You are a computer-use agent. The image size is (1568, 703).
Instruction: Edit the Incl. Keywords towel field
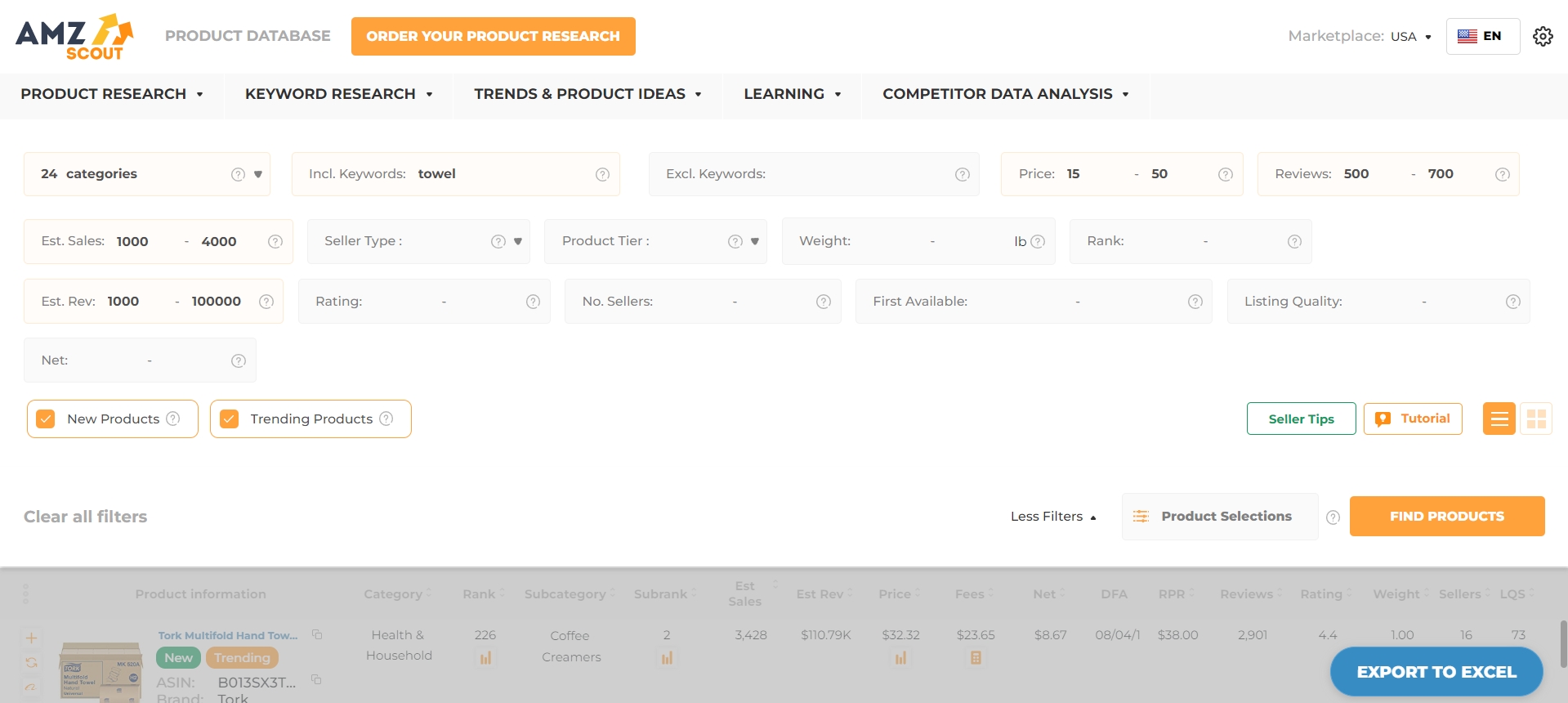(456, 174)
